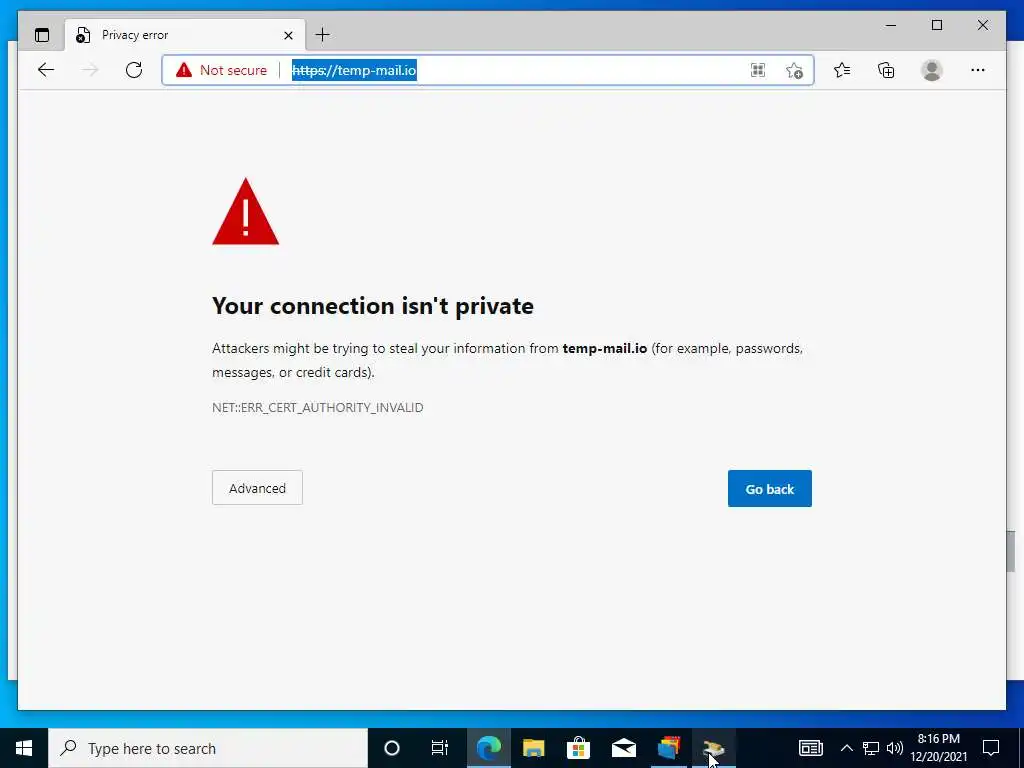This screenshot has width=1024, height=768.
Task: Open the Collections icon
Action: (x=886, y=70)
